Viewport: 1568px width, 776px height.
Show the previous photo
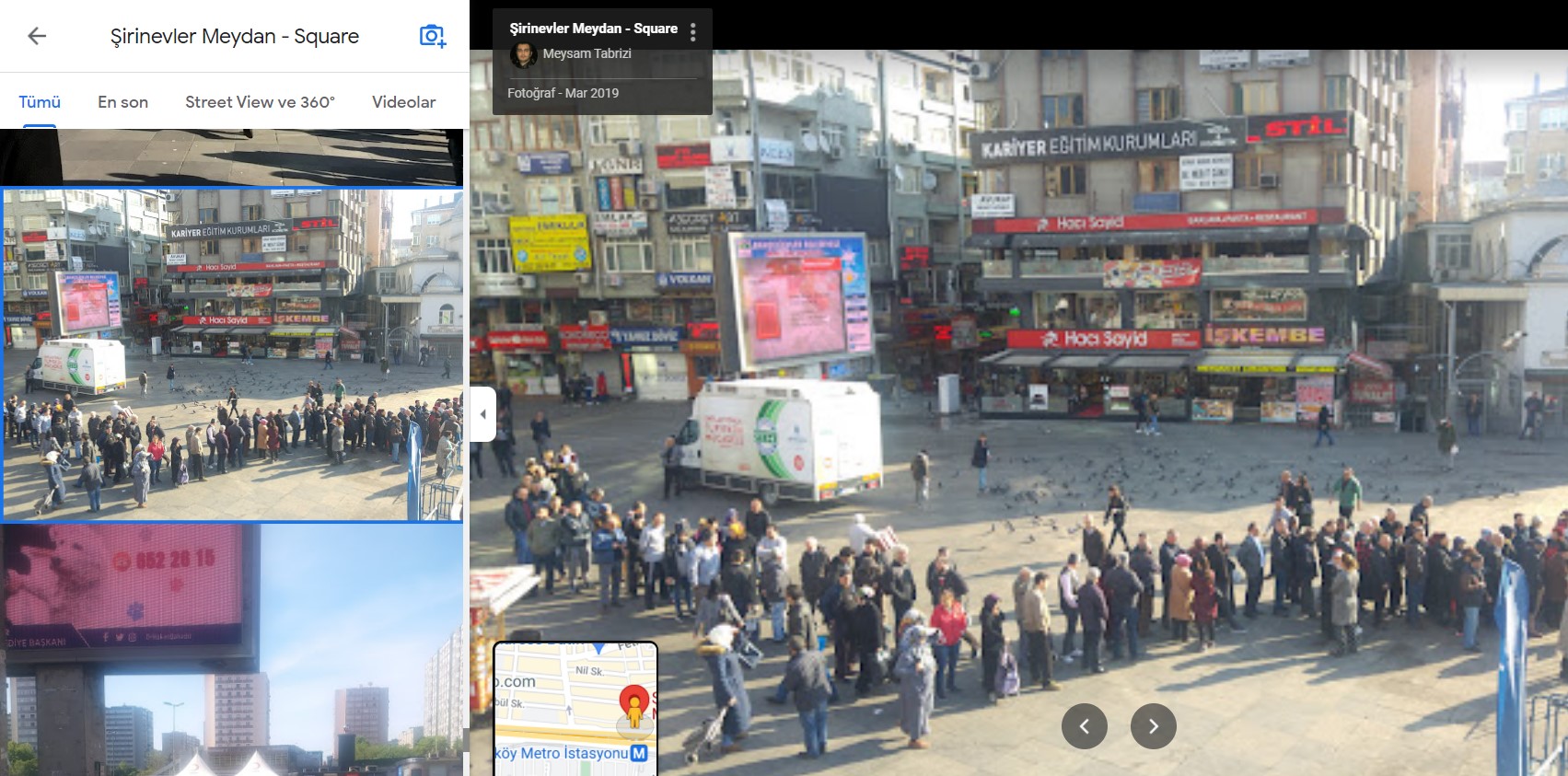[1084, 726]
